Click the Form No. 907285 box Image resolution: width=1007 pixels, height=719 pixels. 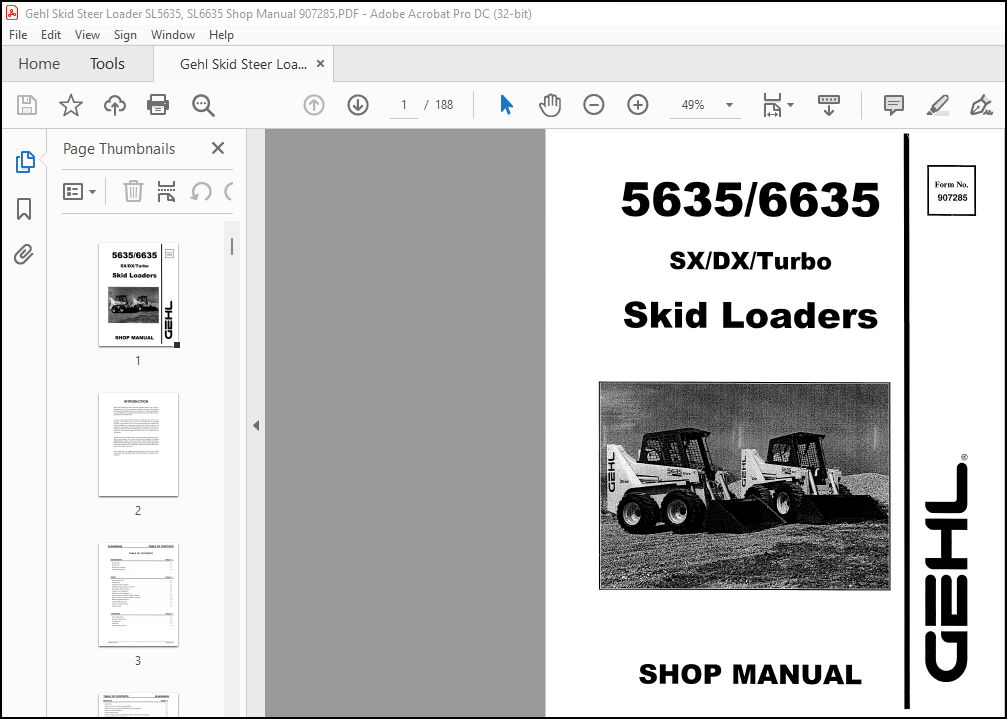[x=951, y=191]
